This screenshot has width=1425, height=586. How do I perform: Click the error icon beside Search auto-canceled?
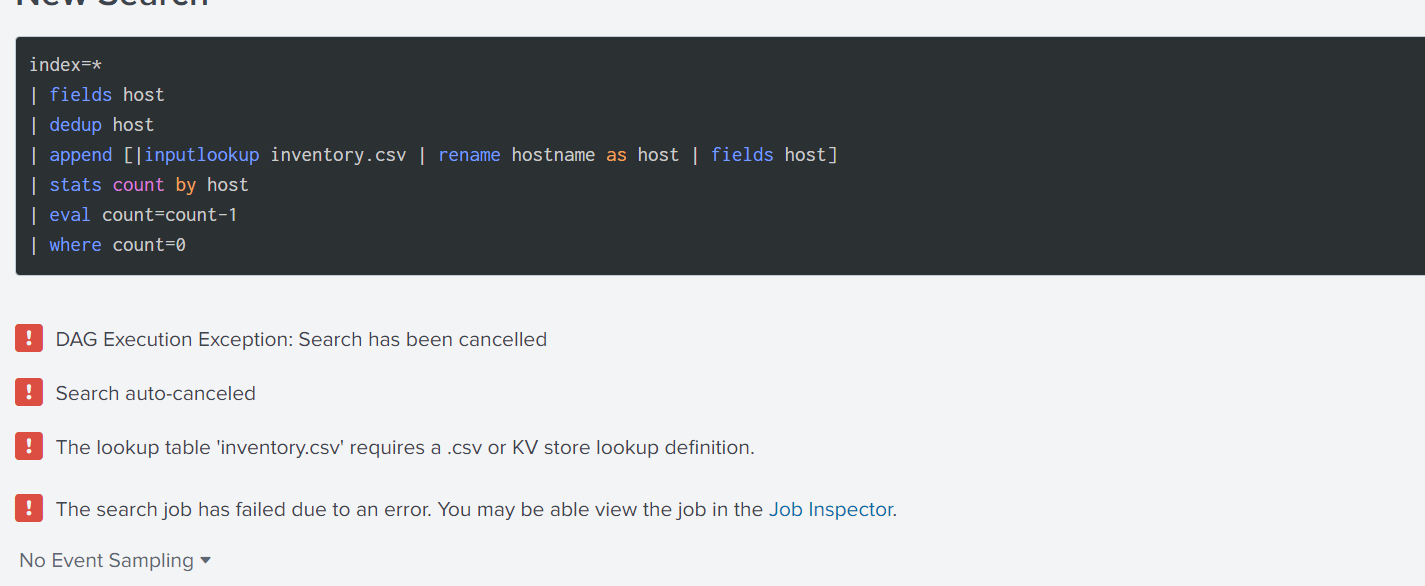pyautogui.click(x=29, y=392)
